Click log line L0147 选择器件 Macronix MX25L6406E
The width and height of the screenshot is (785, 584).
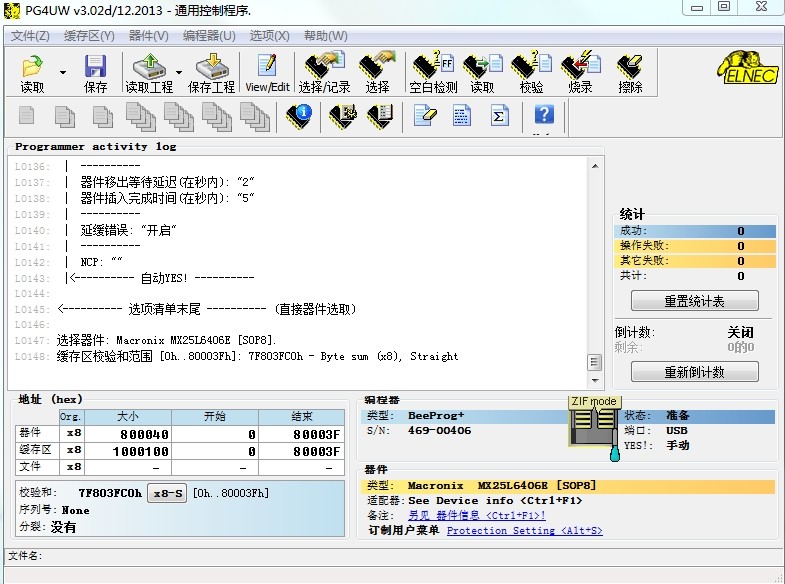(166, 340)
